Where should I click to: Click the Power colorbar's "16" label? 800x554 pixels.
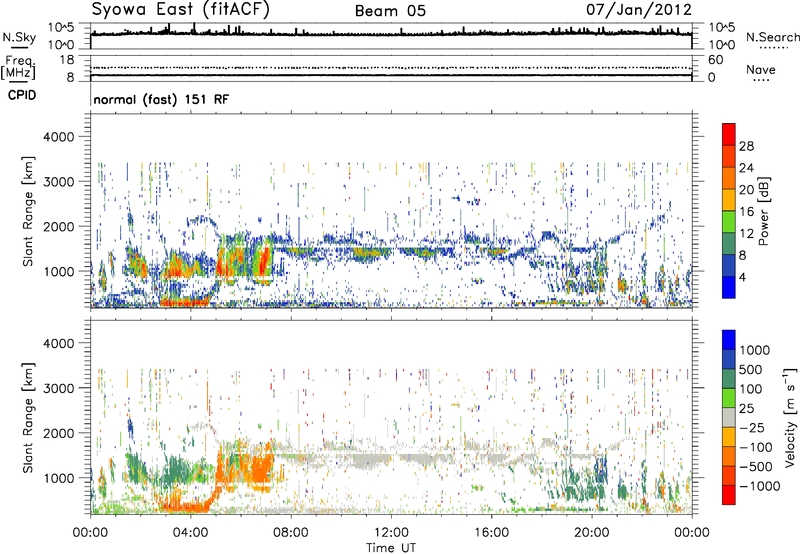[x=746, y=212]
